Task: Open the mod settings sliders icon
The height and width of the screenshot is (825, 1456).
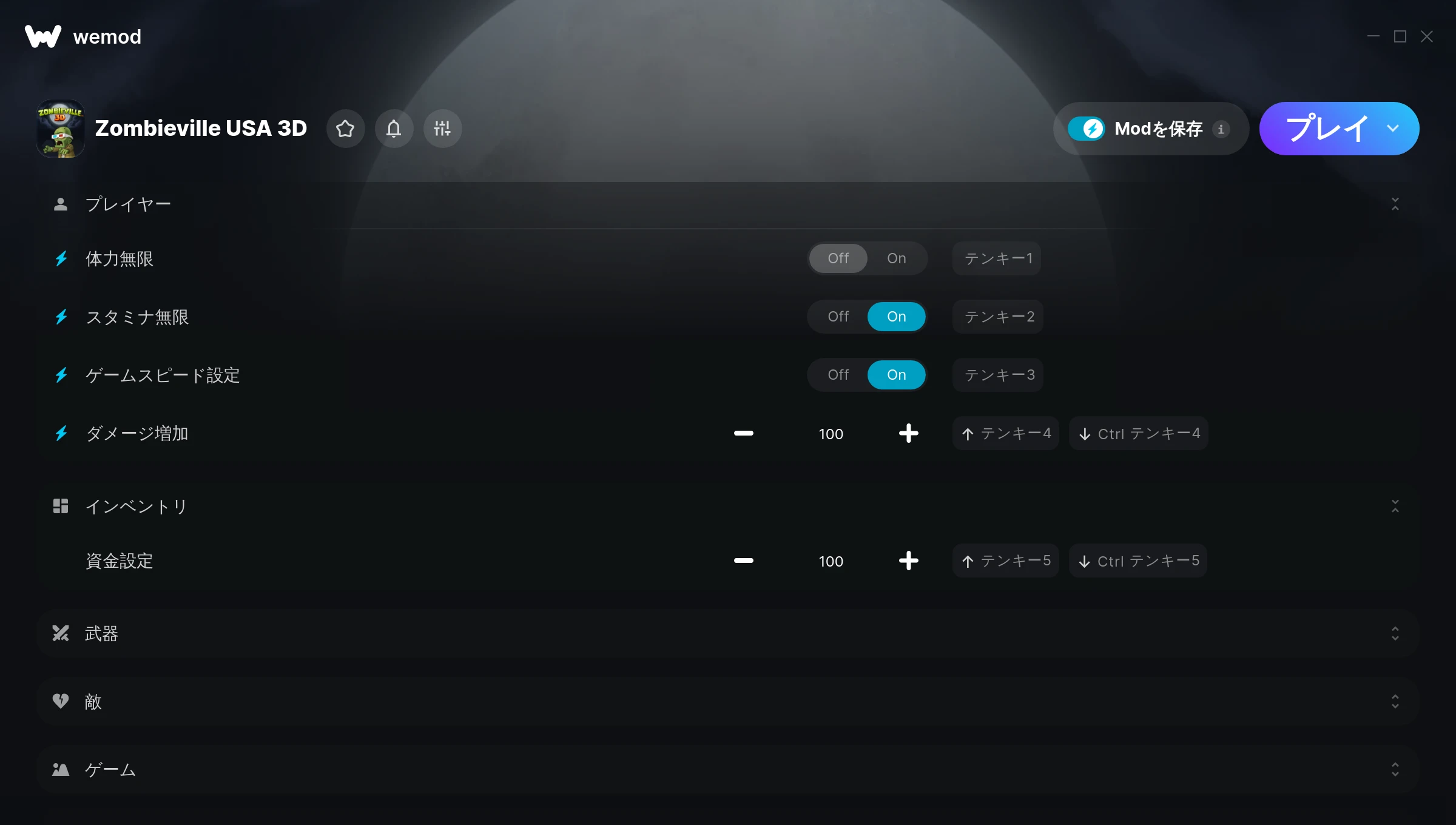Action: [442, 129]
